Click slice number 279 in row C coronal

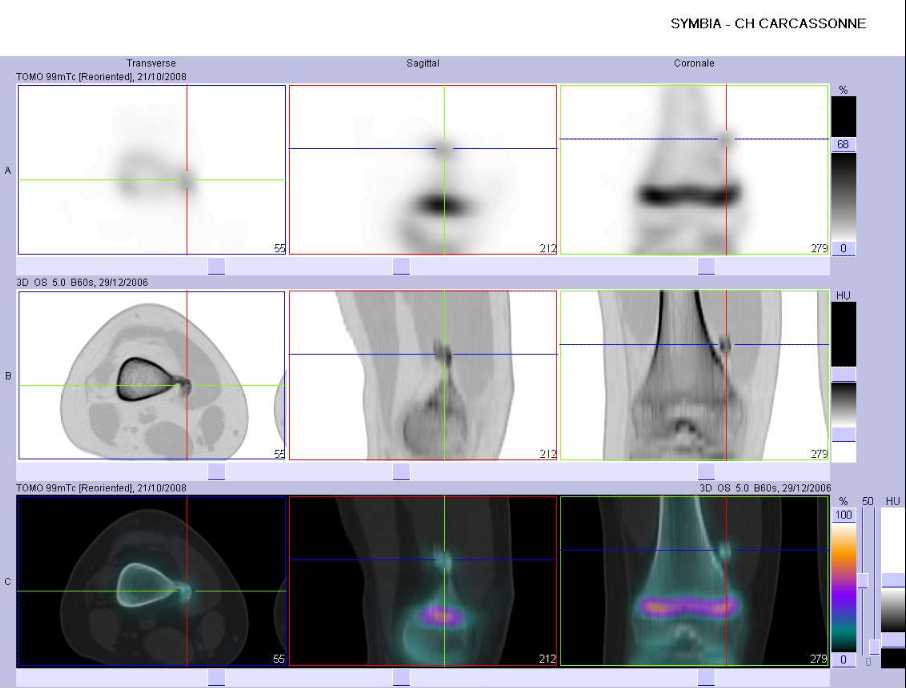click(x=819, y=659)
